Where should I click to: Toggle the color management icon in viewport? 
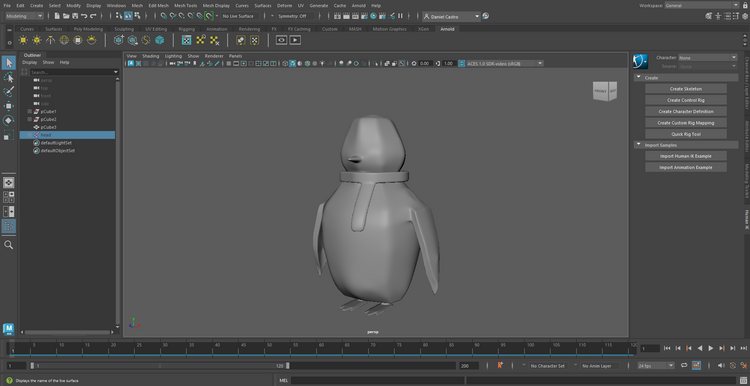point(462,63)
